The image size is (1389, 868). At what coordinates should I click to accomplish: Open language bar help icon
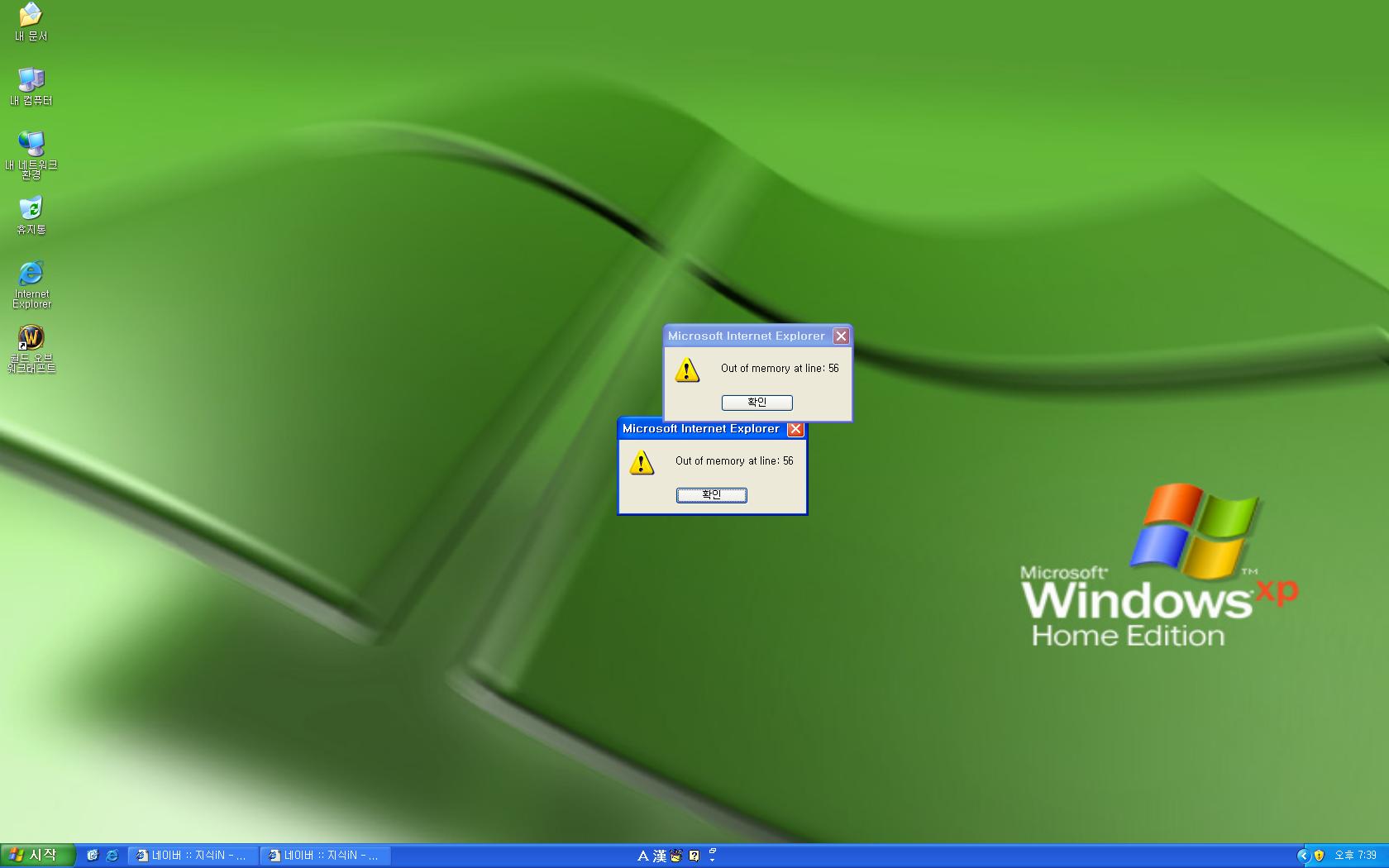click(x=694, y=856)
